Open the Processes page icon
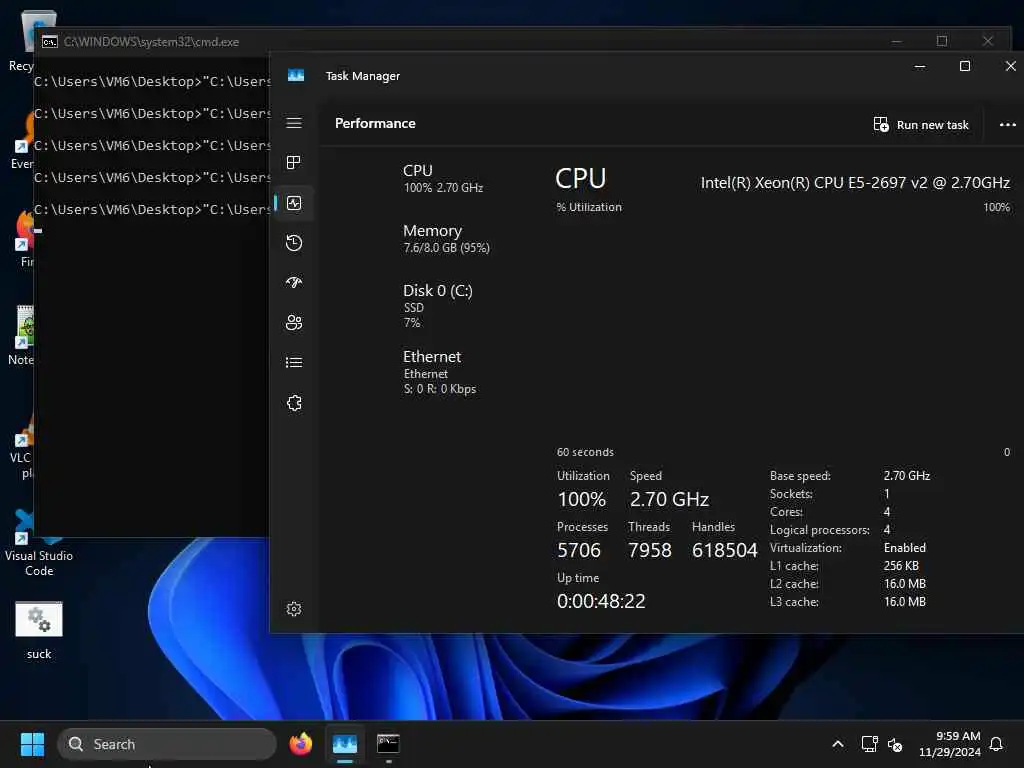The width and height of the screenshot is (1024, 768). pyautogui.click(x=294, y=163)
